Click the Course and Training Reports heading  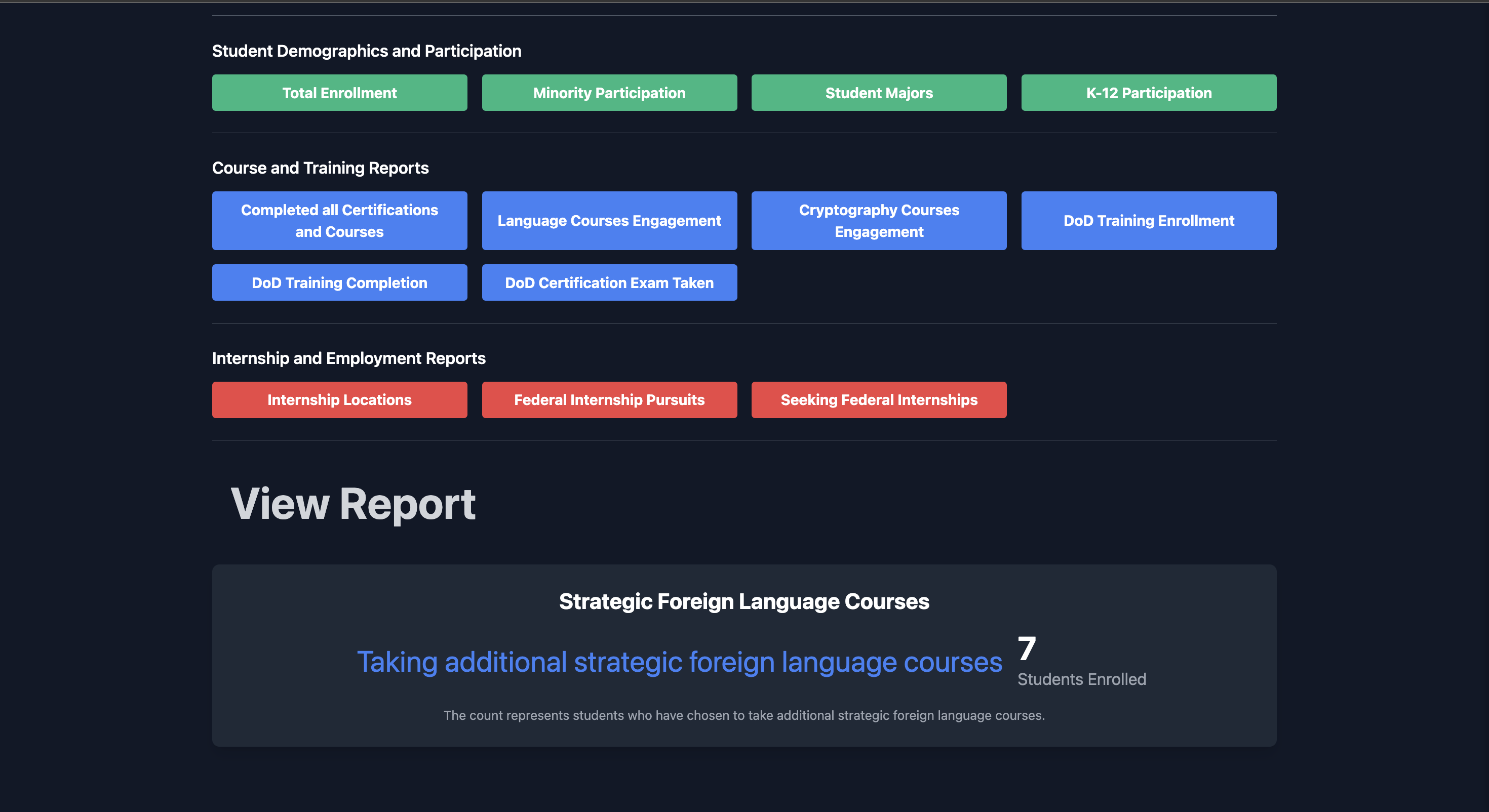tap(320, 168)
